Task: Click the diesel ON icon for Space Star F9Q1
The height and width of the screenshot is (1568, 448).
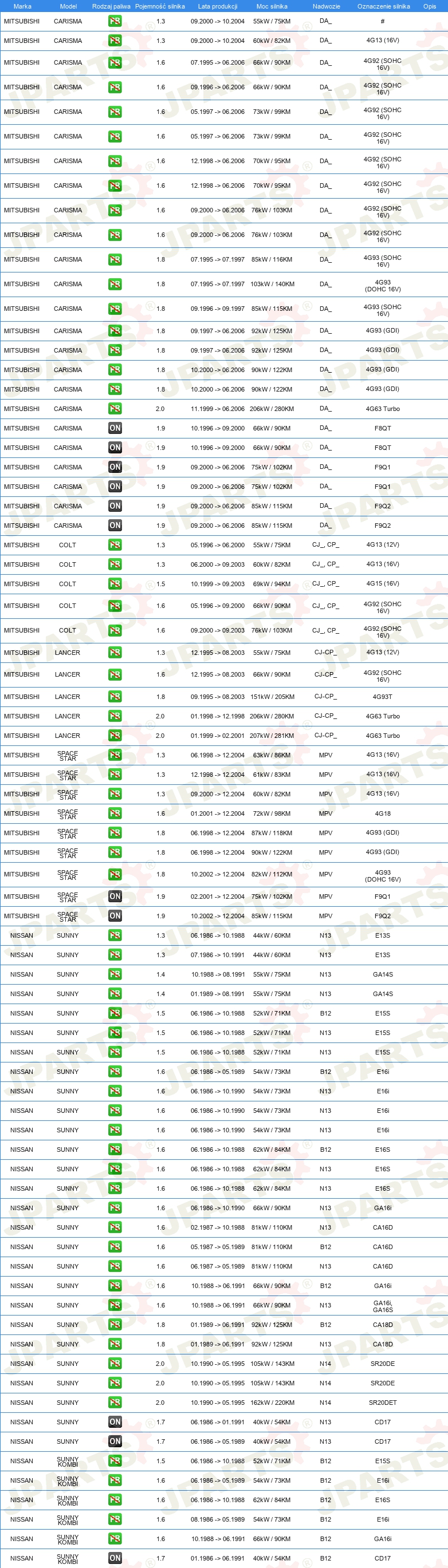Action: pos(115,896)
